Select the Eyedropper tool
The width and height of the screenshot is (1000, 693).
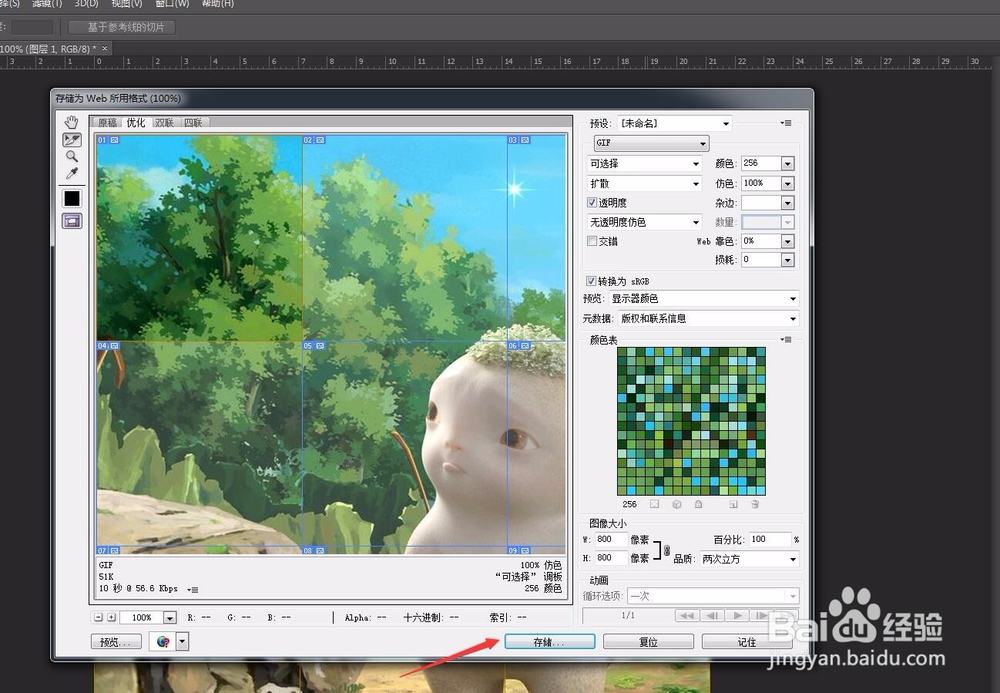71,173
